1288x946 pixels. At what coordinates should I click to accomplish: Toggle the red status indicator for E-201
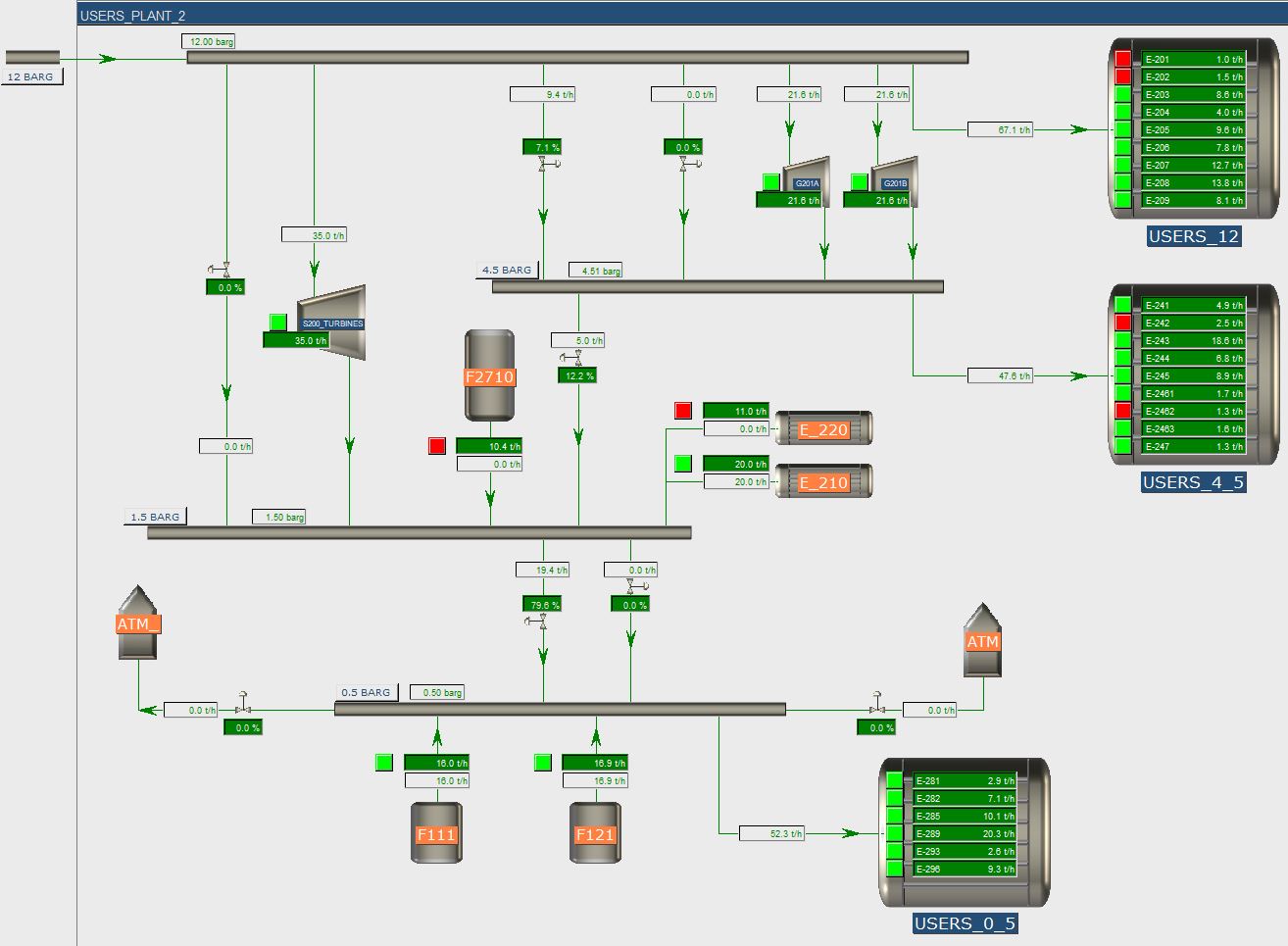tap(1123, 59)
